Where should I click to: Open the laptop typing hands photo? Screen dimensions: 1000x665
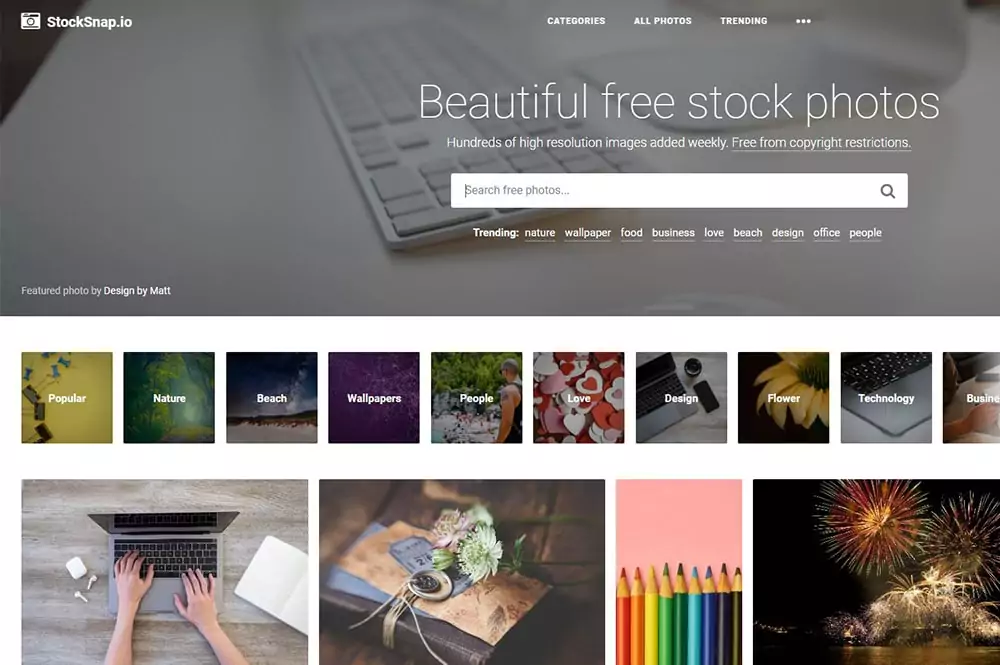165,573
